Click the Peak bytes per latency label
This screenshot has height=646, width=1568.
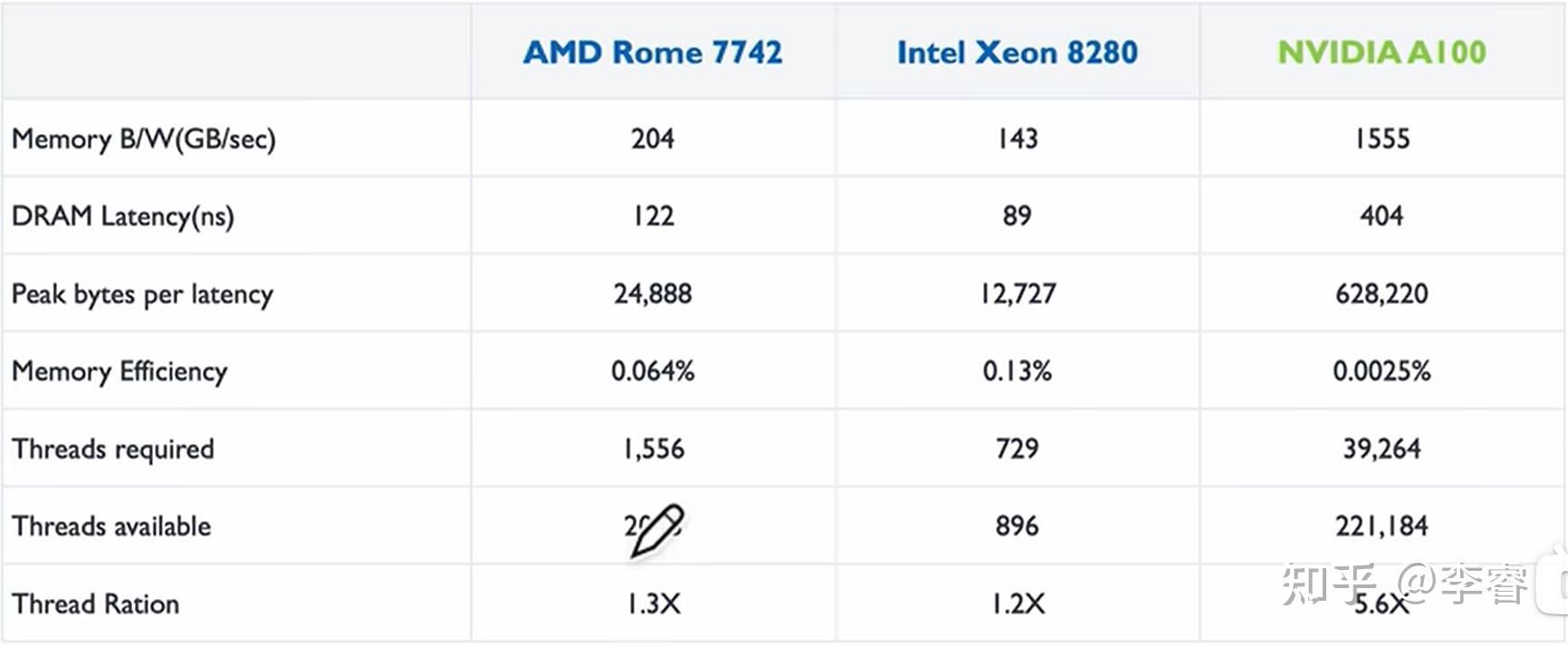pos(142,295)
